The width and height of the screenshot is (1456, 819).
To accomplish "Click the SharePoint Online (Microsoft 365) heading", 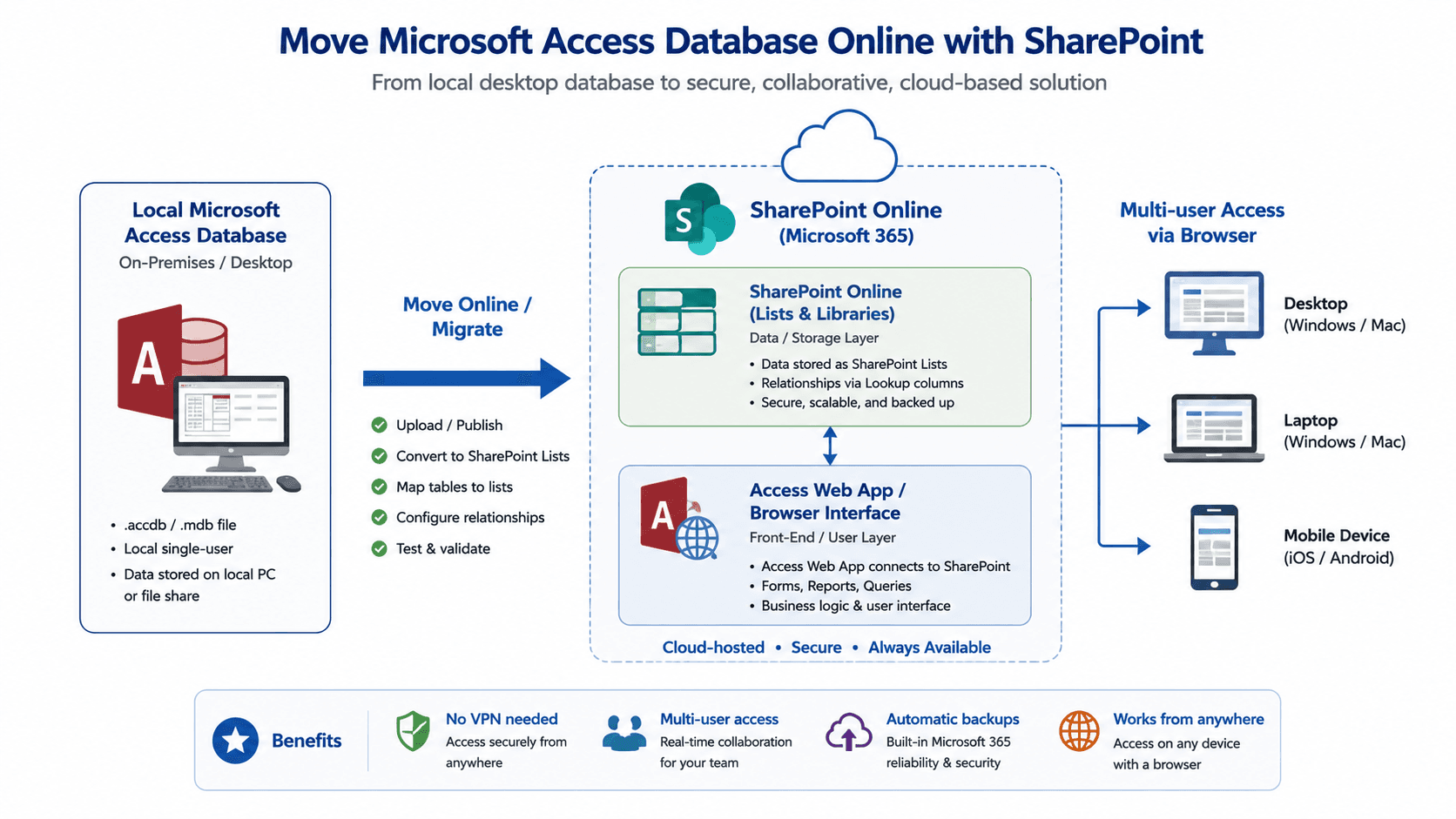I will click(846, 223).
